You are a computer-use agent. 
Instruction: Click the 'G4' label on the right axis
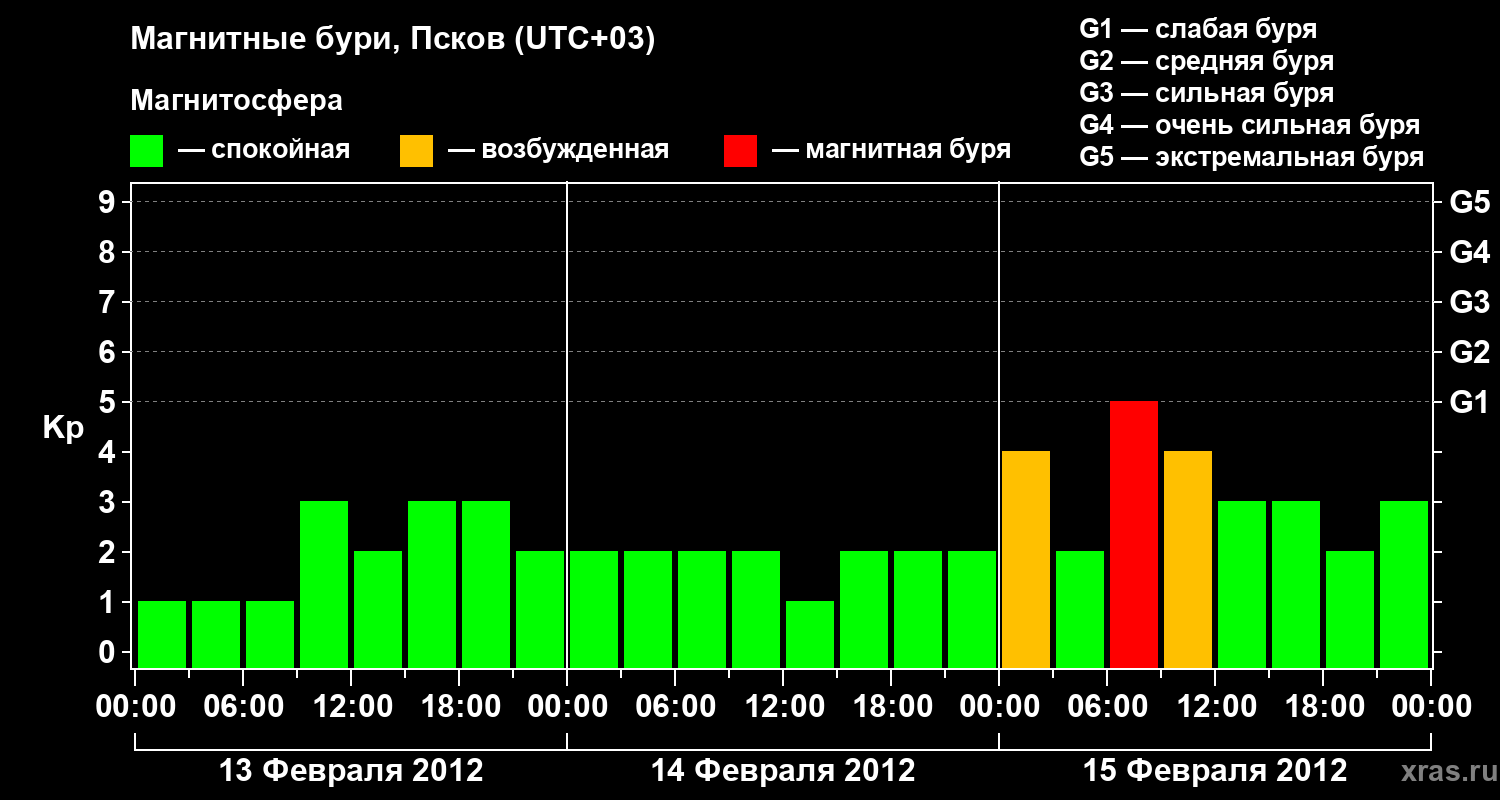point(1469,252)
